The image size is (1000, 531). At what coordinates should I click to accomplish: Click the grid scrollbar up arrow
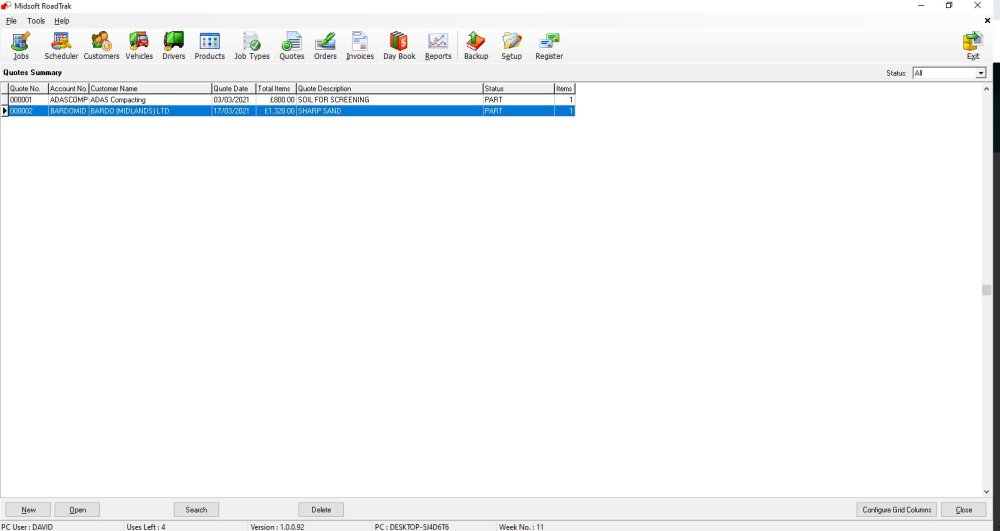pyautogui.click(x=986, y=89)
